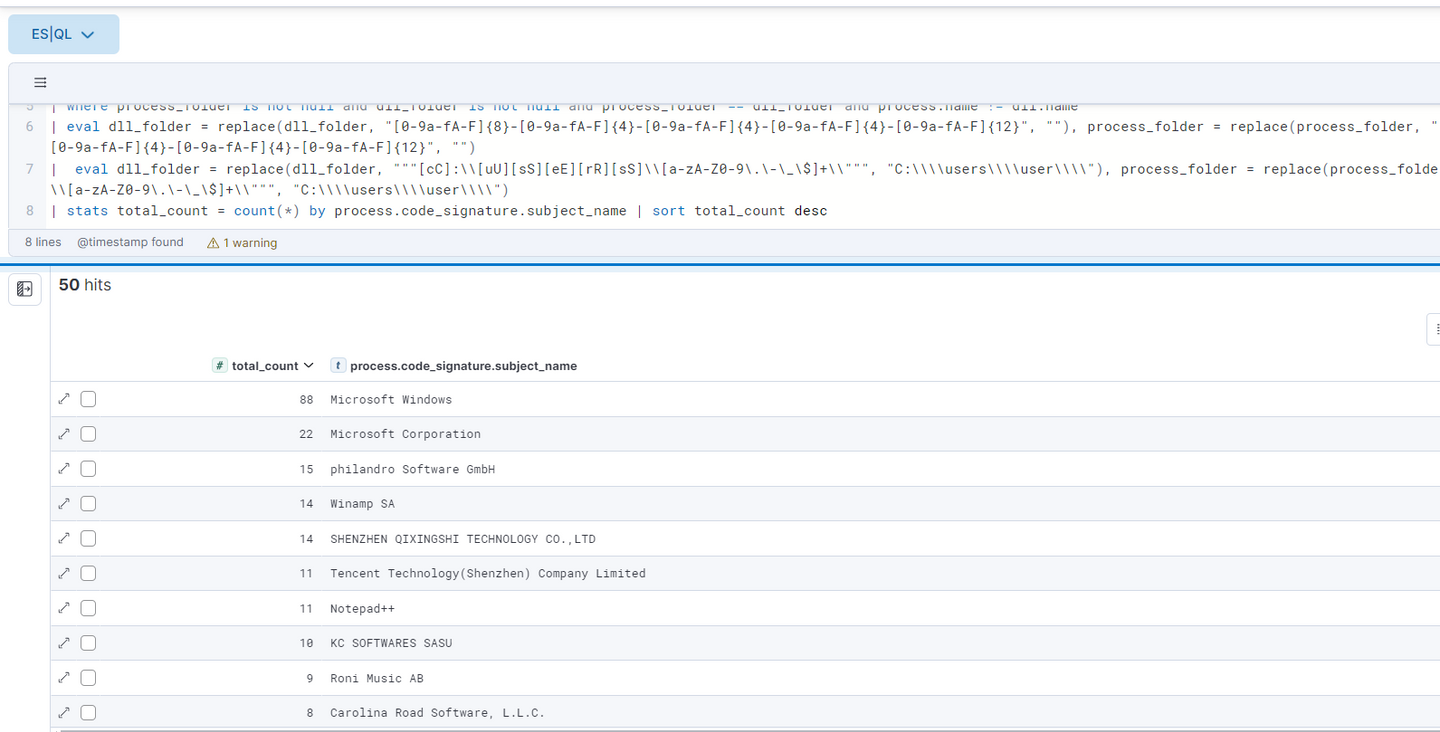This screenshot has height=732, width=1440.
Task: Open the total_count column sort chevron
Action: [309, 366]
